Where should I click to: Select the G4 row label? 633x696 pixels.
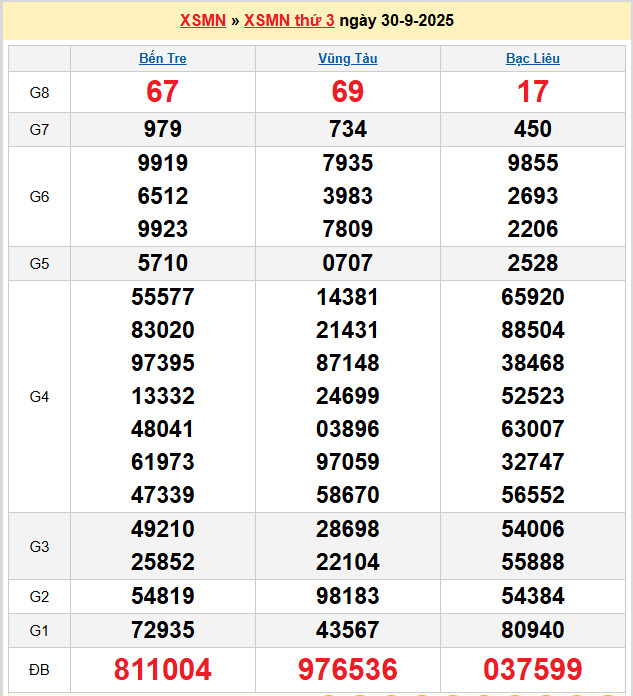(39, 396)
